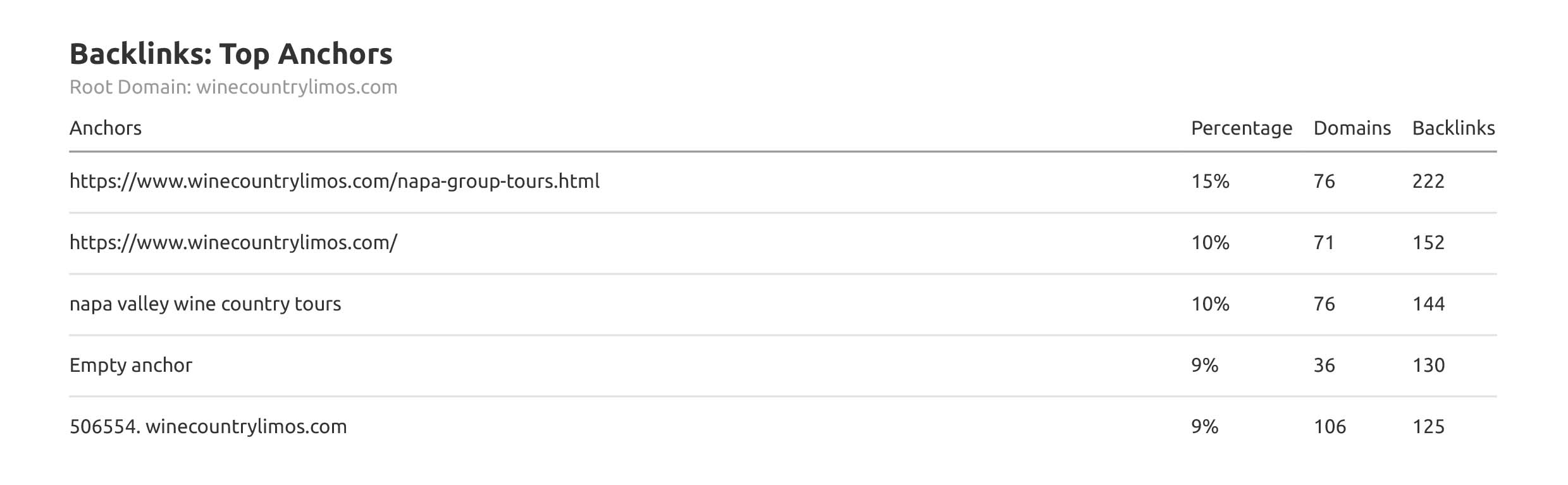
Task: Open the napa-group-tours.html anchor link
Action: click(335, 181)
